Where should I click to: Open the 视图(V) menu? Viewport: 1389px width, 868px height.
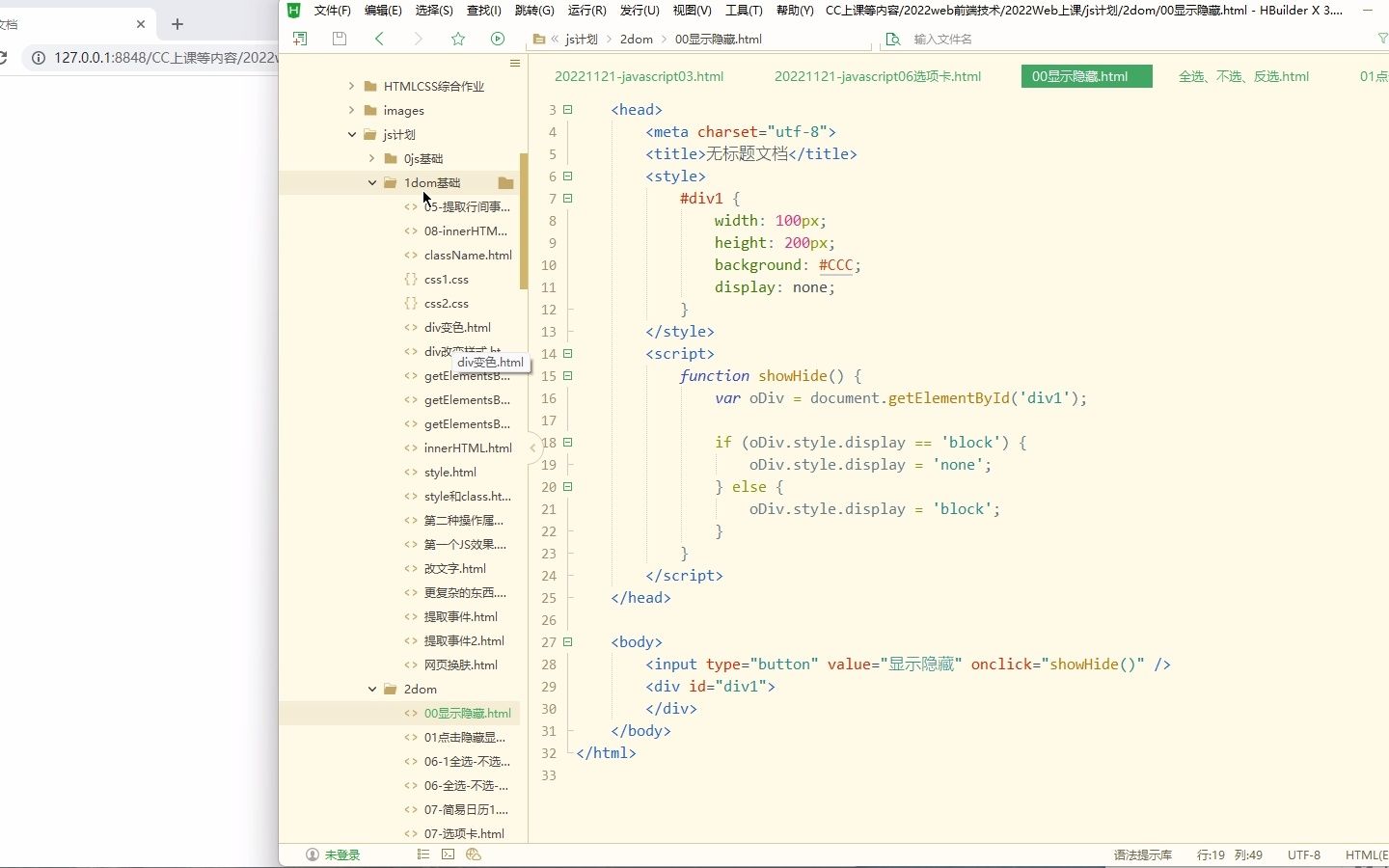(692, 10)
